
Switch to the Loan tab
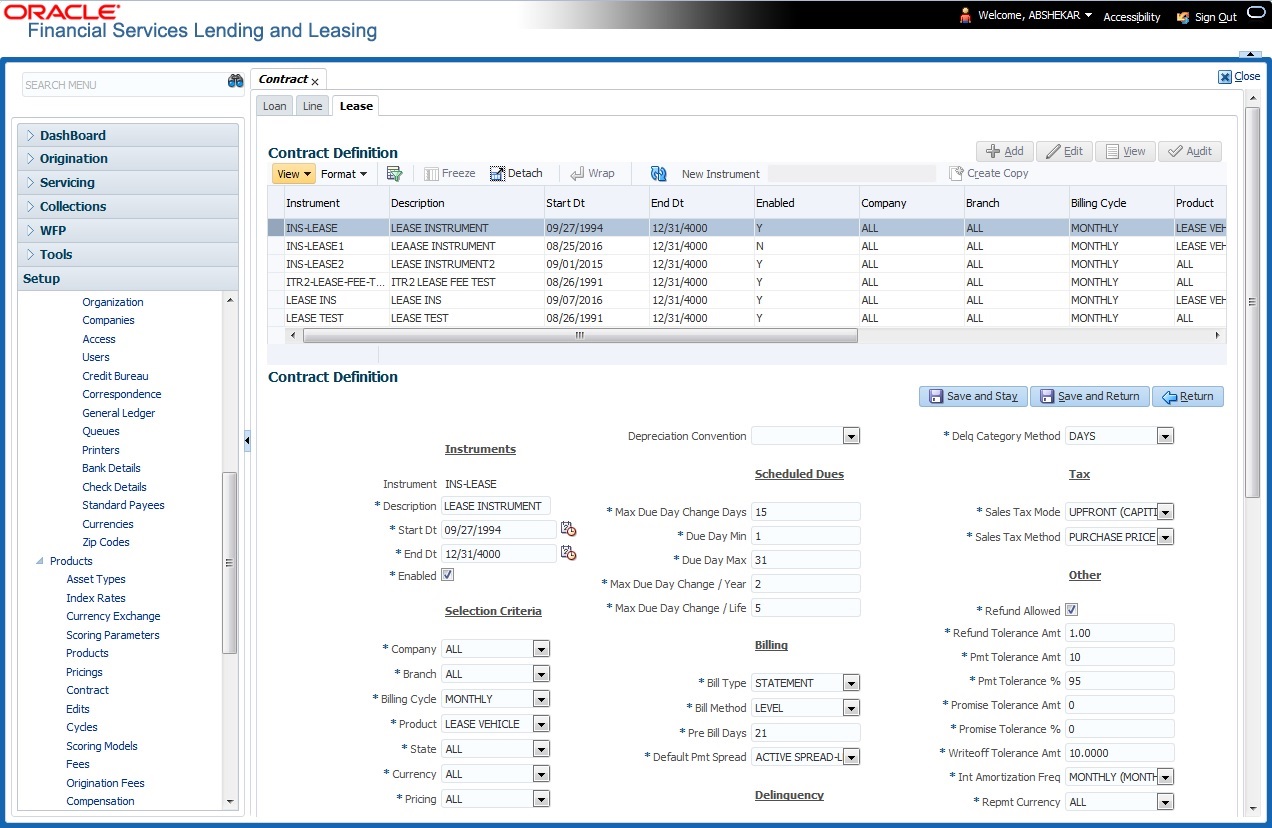tap(274, 106)
